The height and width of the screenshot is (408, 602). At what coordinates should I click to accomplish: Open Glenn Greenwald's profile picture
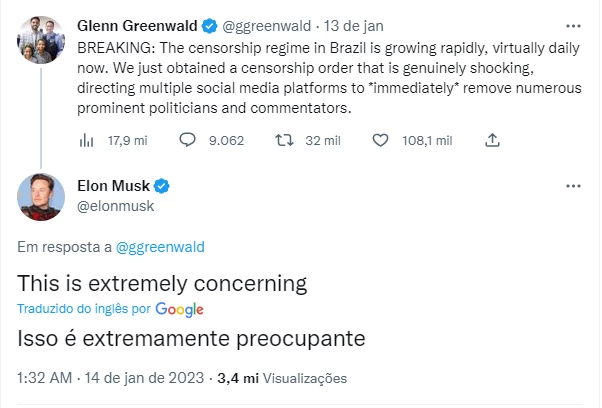(x=40, y=41)
